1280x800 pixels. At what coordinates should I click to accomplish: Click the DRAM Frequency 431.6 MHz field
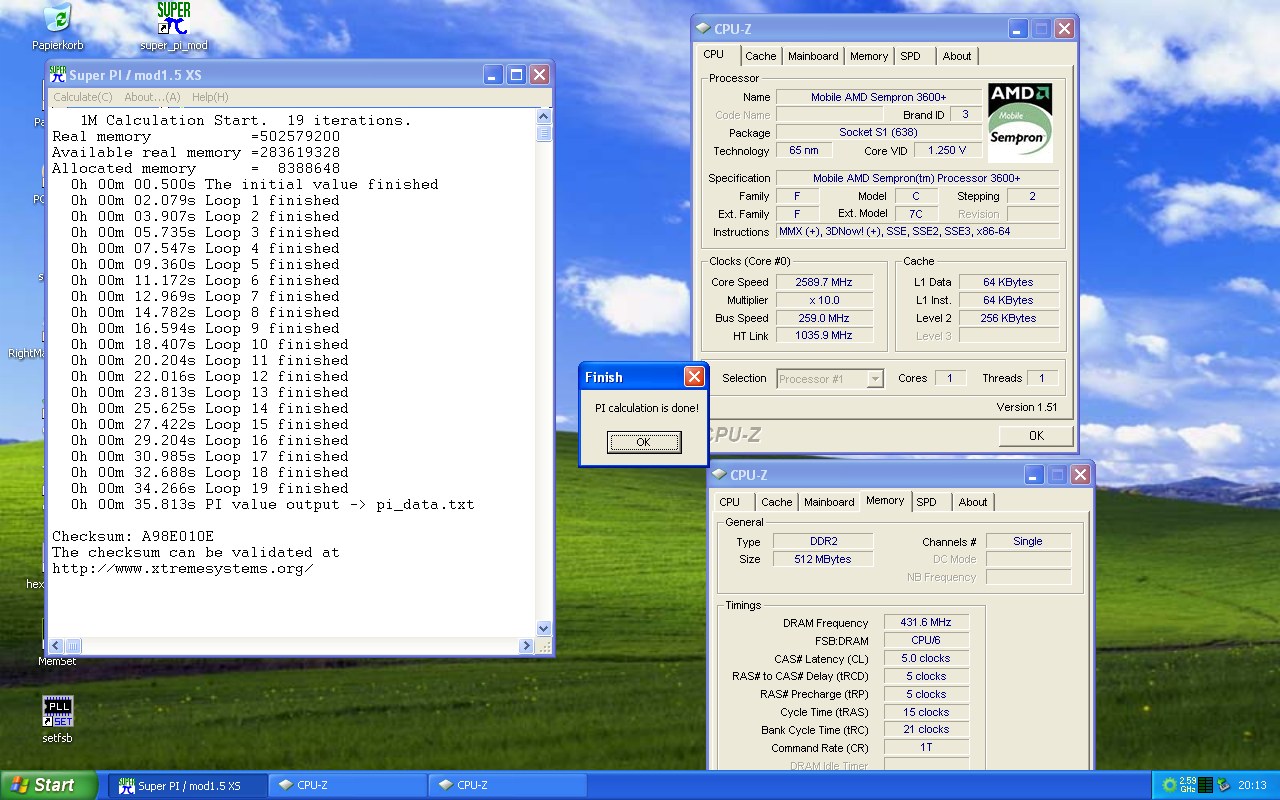pos(925,622)
